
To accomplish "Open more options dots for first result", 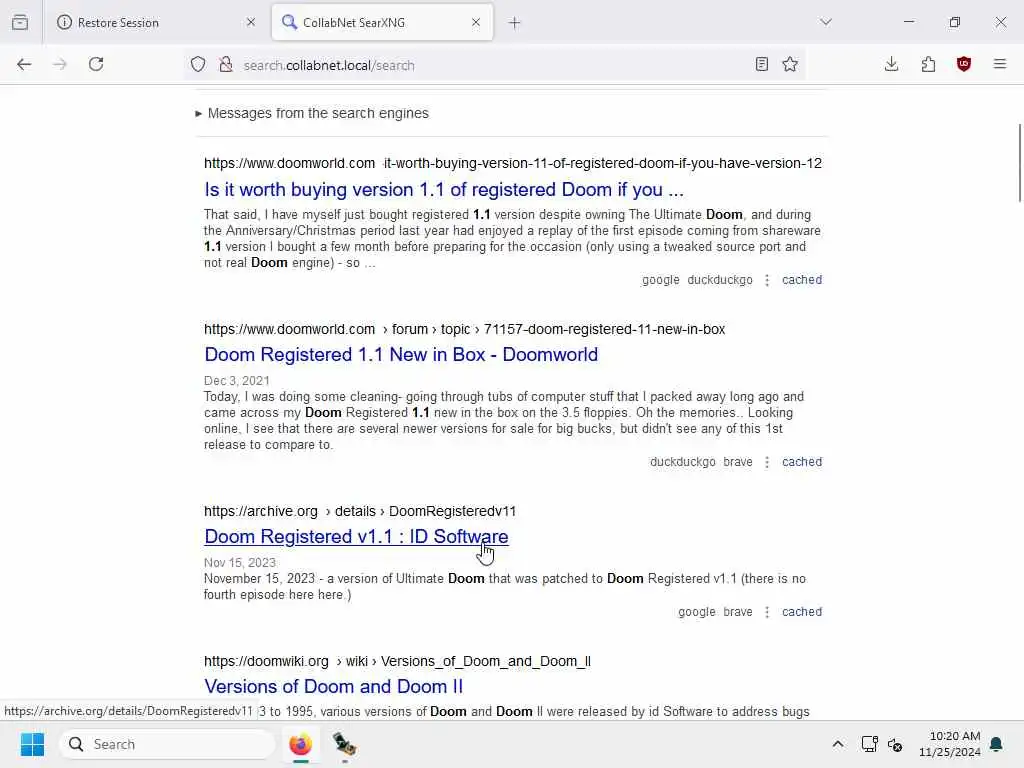I will [767, 280].
